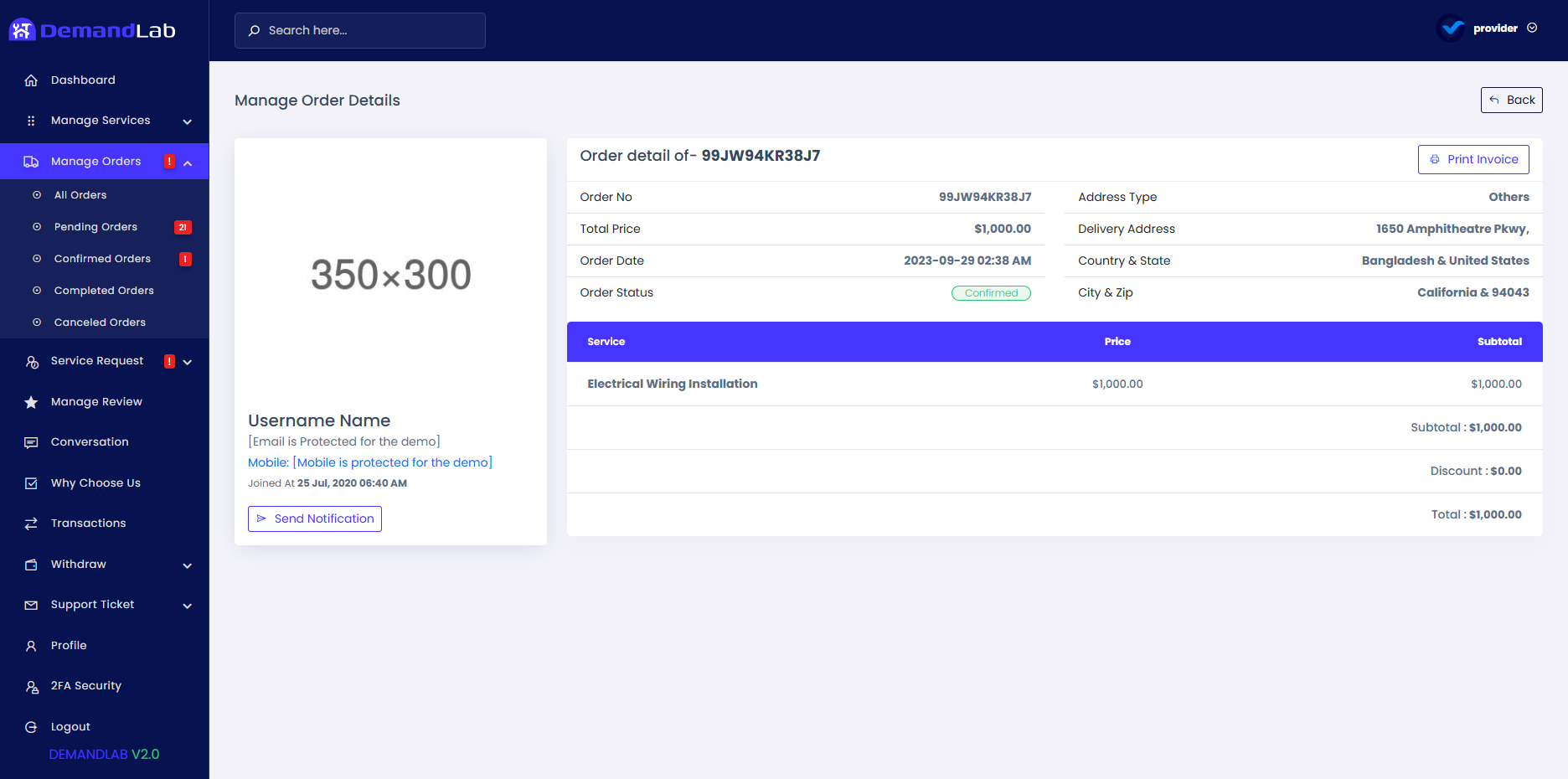Click the 350x300 placeholder image
1568x779 pixels.
[x=390, y=274]
